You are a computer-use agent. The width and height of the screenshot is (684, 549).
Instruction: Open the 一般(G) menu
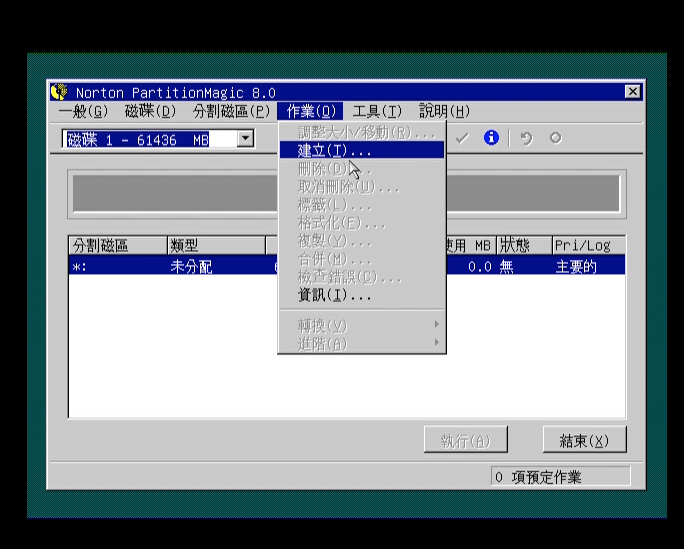(83, 111)
